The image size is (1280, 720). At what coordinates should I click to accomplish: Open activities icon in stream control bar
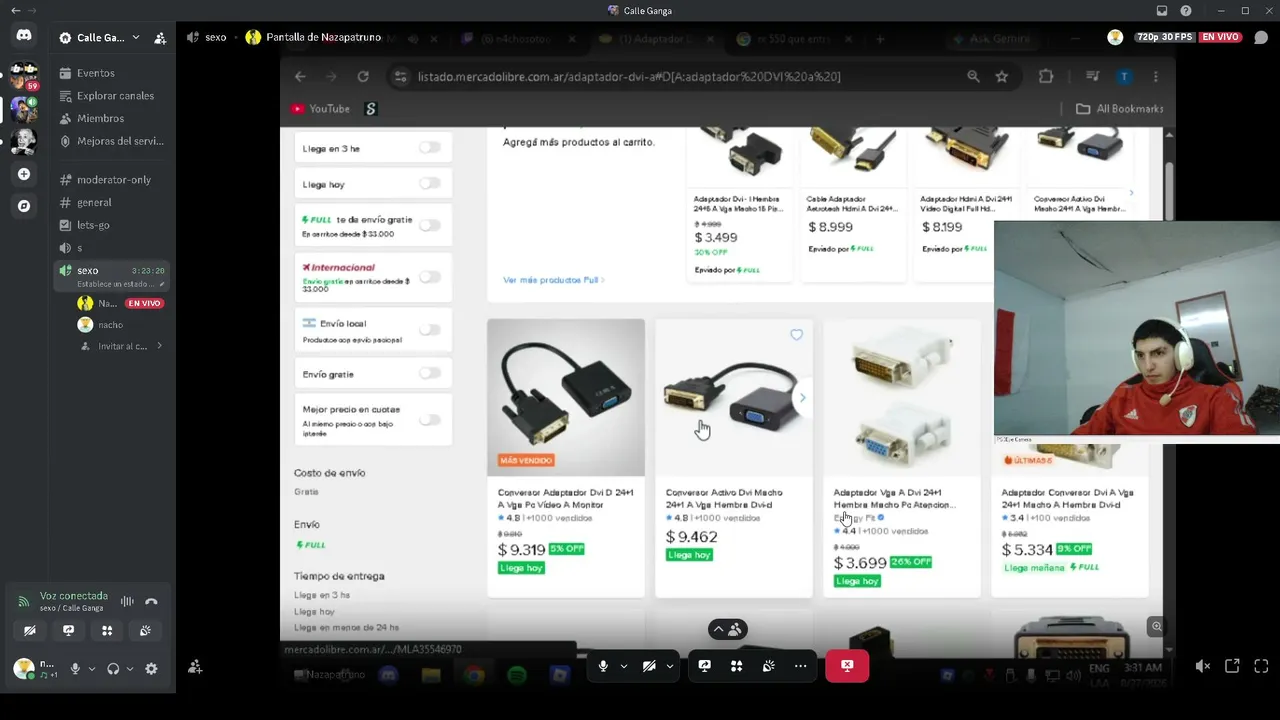click(x=737, y=666)
